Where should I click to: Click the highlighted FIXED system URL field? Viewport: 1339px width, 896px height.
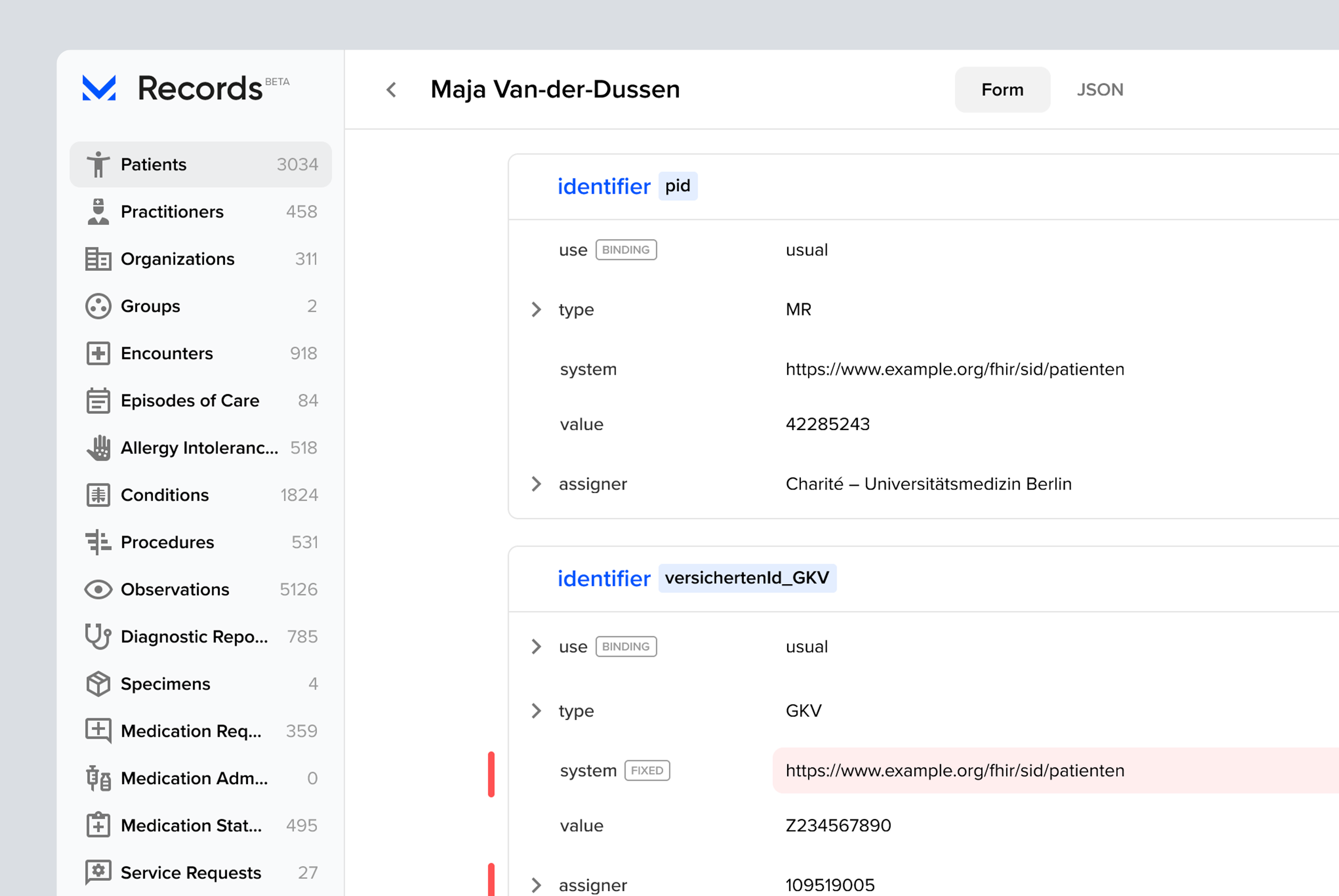[954, 771]
